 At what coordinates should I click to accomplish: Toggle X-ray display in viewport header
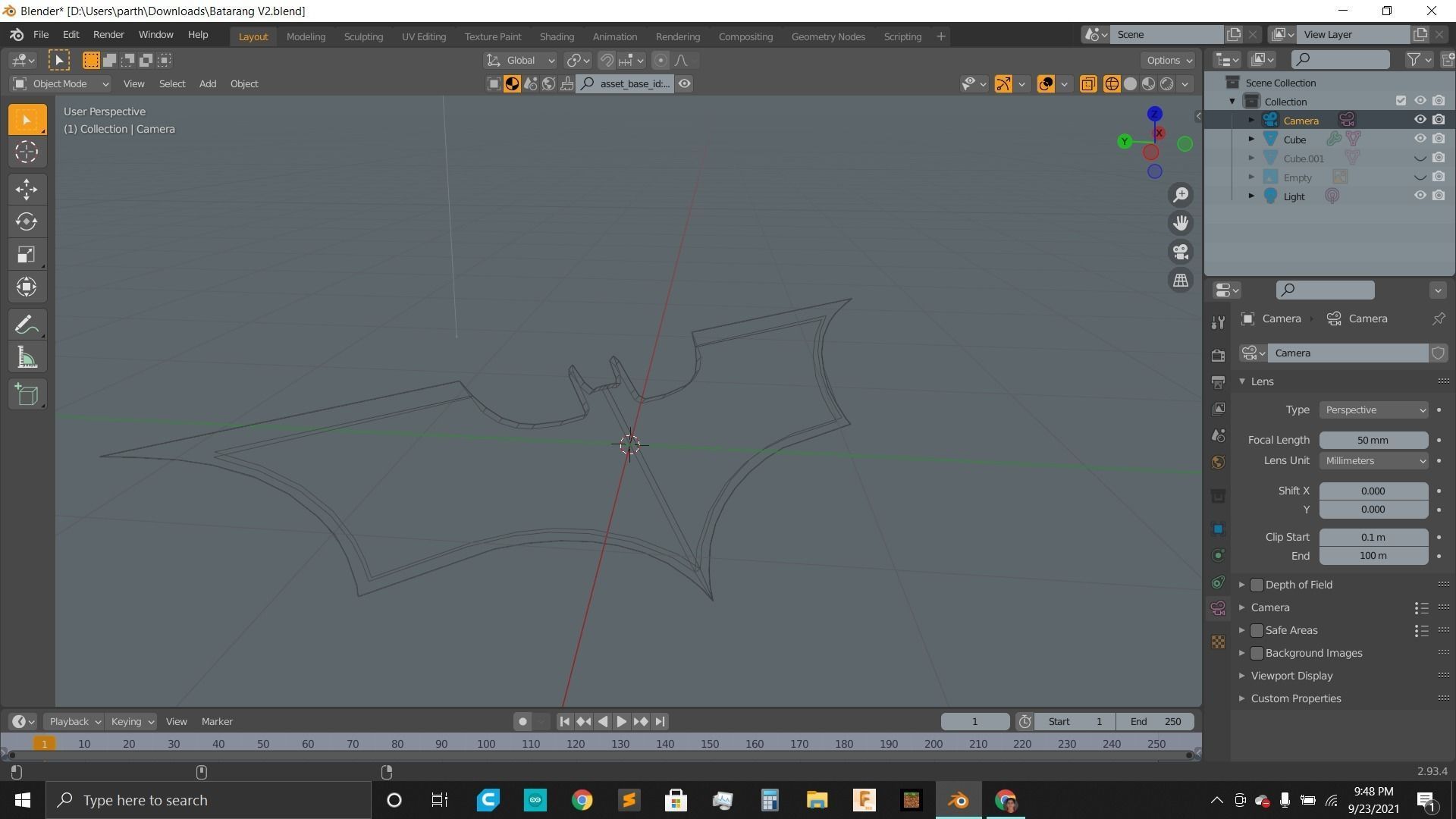1087,84
